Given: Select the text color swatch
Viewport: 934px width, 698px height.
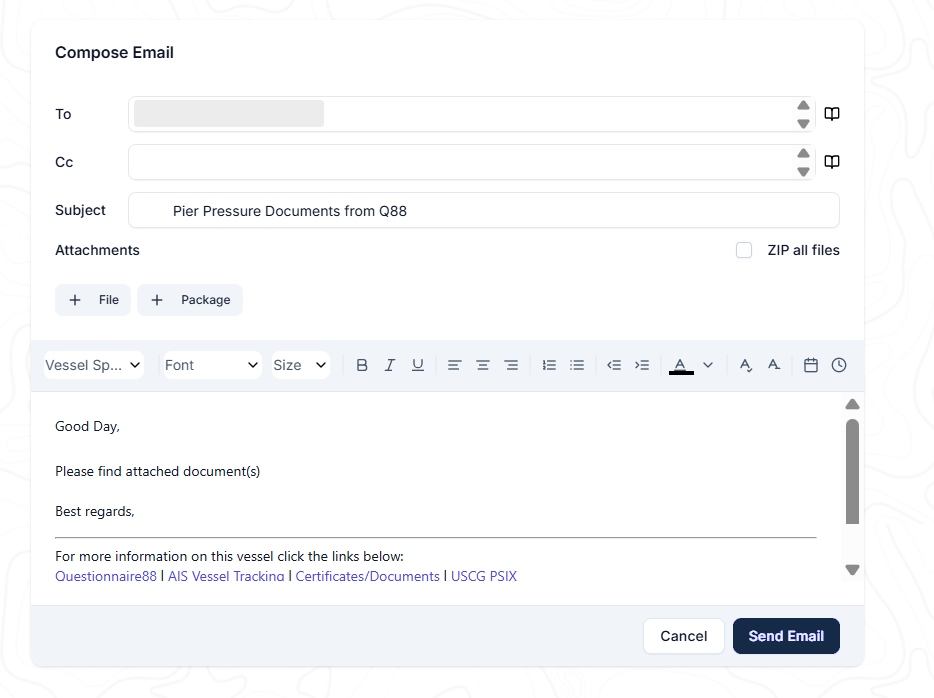Looking at the screenshot, I should point(681,366).
